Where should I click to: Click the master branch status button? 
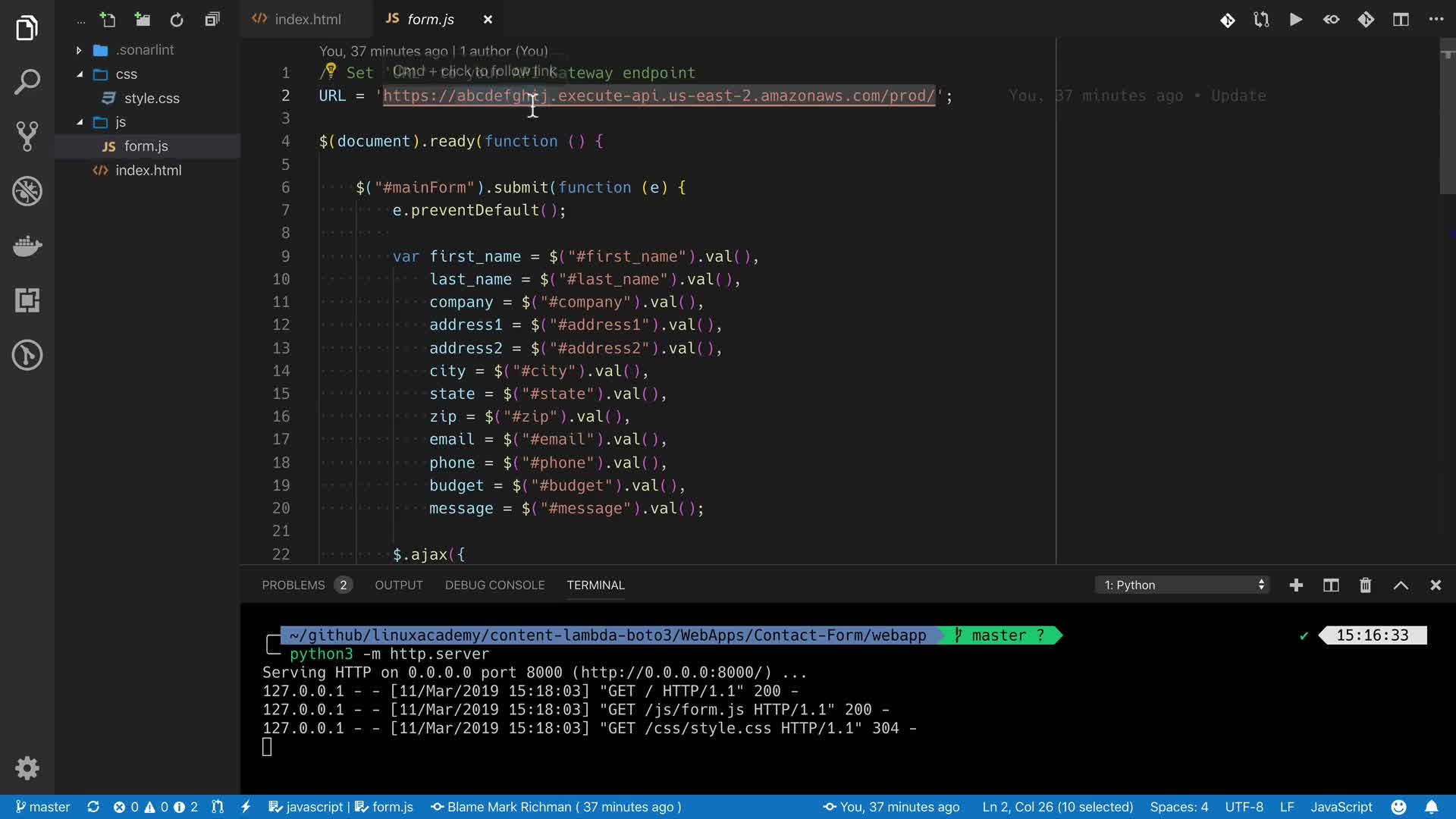point(43,807)
